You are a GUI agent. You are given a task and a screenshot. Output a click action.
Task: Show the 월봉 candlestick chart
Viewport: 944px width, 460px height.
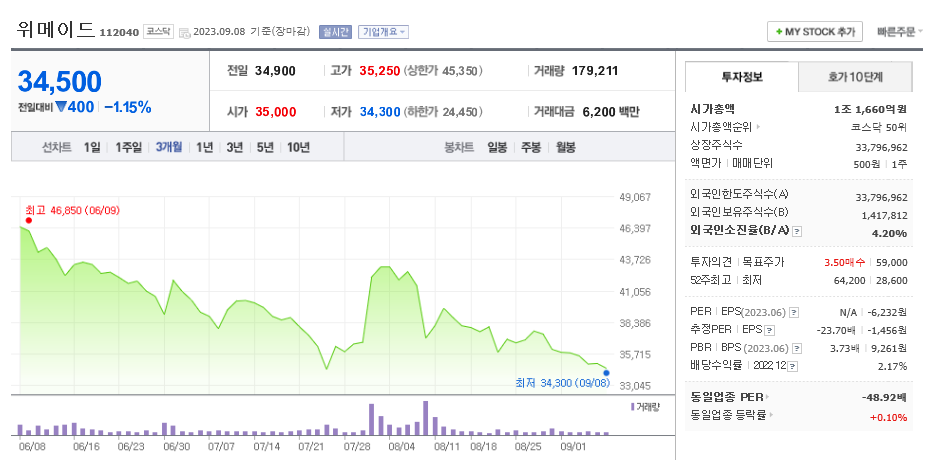click(565, 147)
